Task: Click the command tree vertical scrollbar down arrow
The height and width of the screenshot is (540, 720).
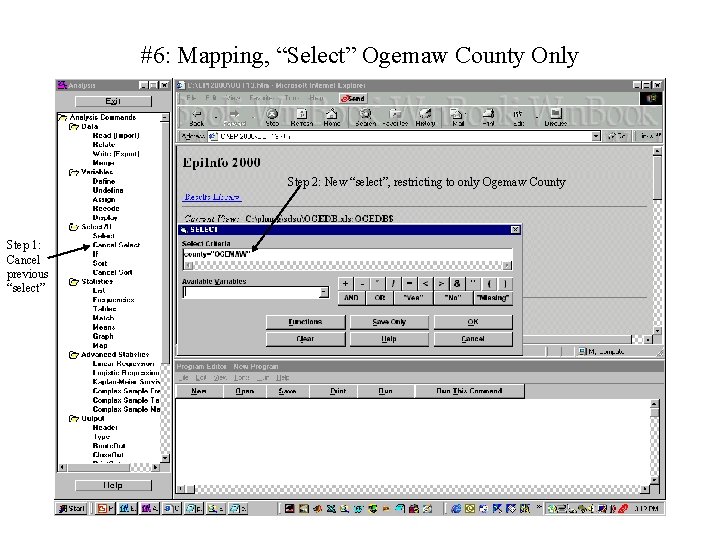Action: (165, 458)
